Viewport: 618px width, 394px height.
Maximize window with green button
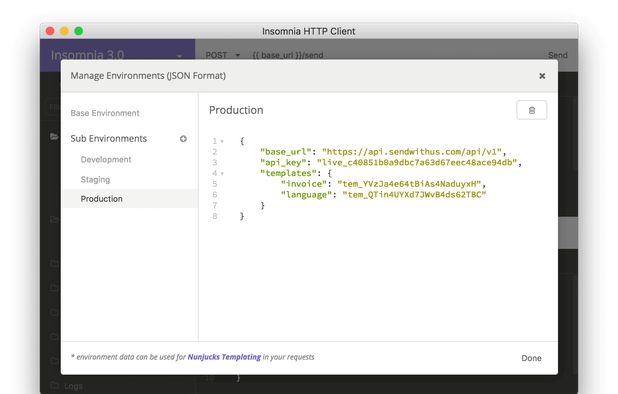[79, 31]
